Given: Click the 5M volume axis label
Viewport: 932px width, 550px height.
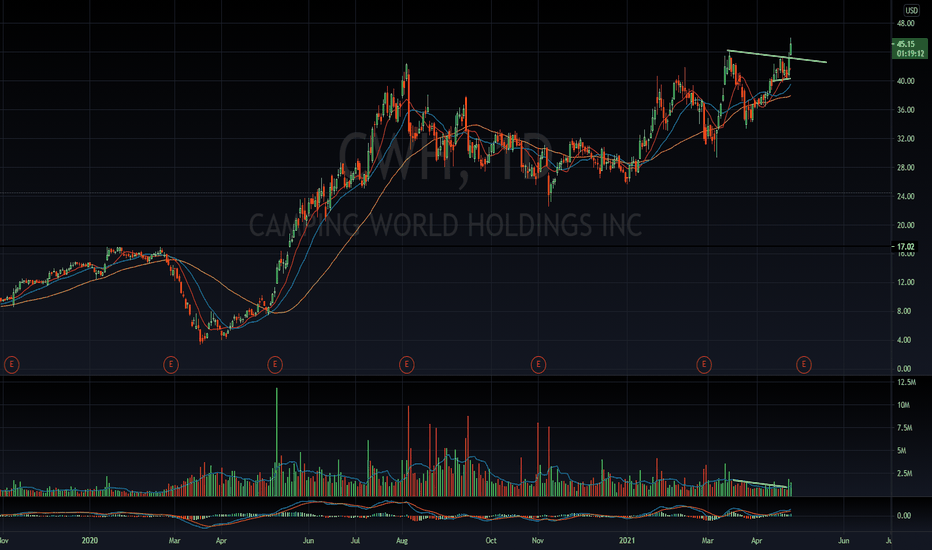Looking at the screenshot, I should point(902,451).
